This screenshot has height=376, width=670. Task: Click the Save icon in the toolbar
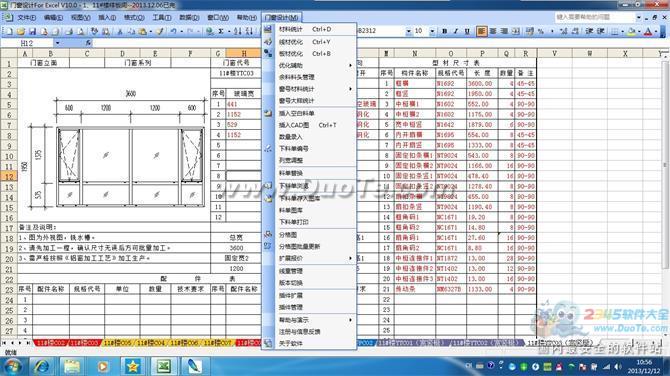(32, 31)
